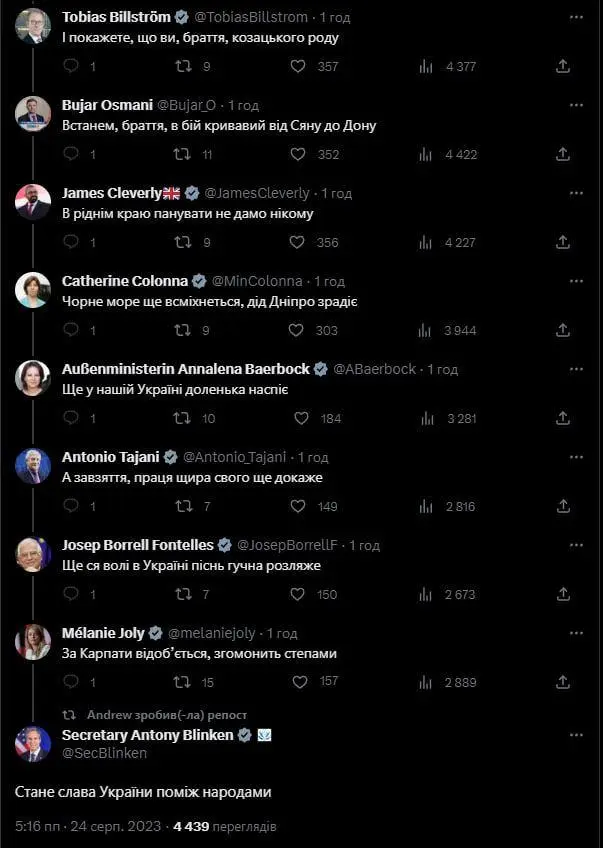The width and height of the screenshot is (603, 848).
Task: Share Bujar Osmani's tweet
Action: pos(563,154)
